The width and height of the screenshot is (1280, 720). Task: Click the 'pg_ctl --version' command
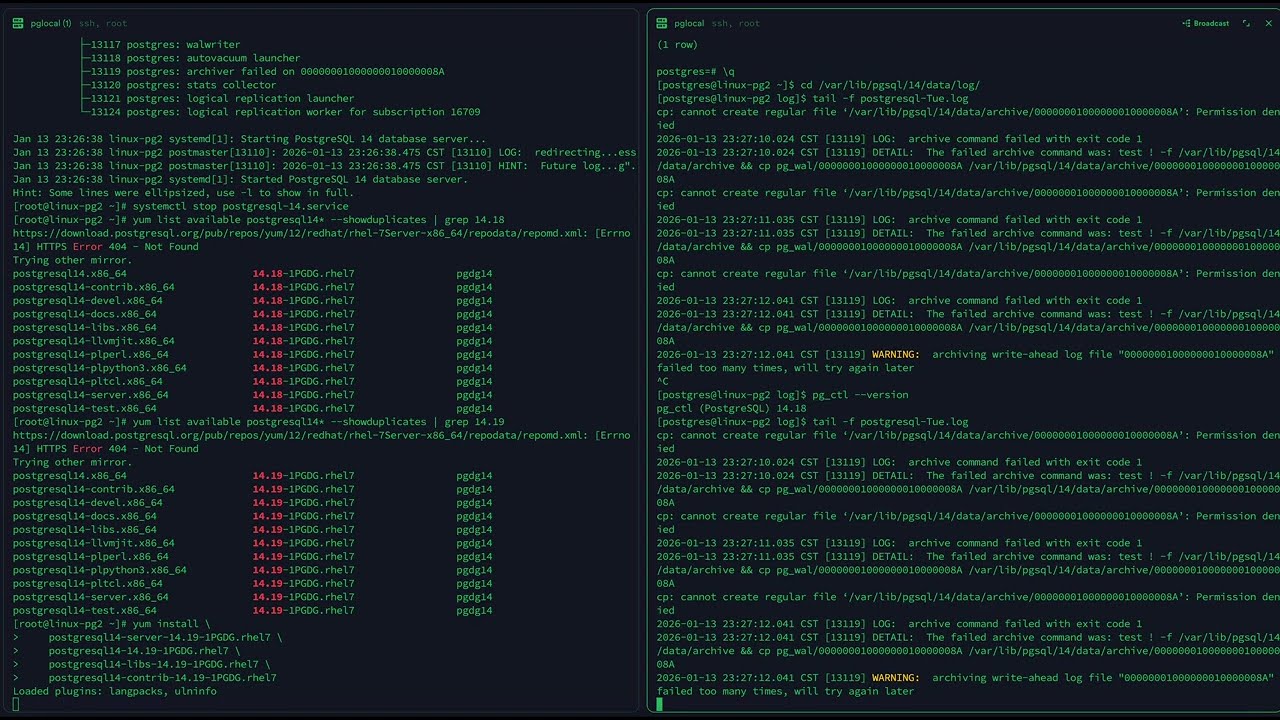click(860, 395)
